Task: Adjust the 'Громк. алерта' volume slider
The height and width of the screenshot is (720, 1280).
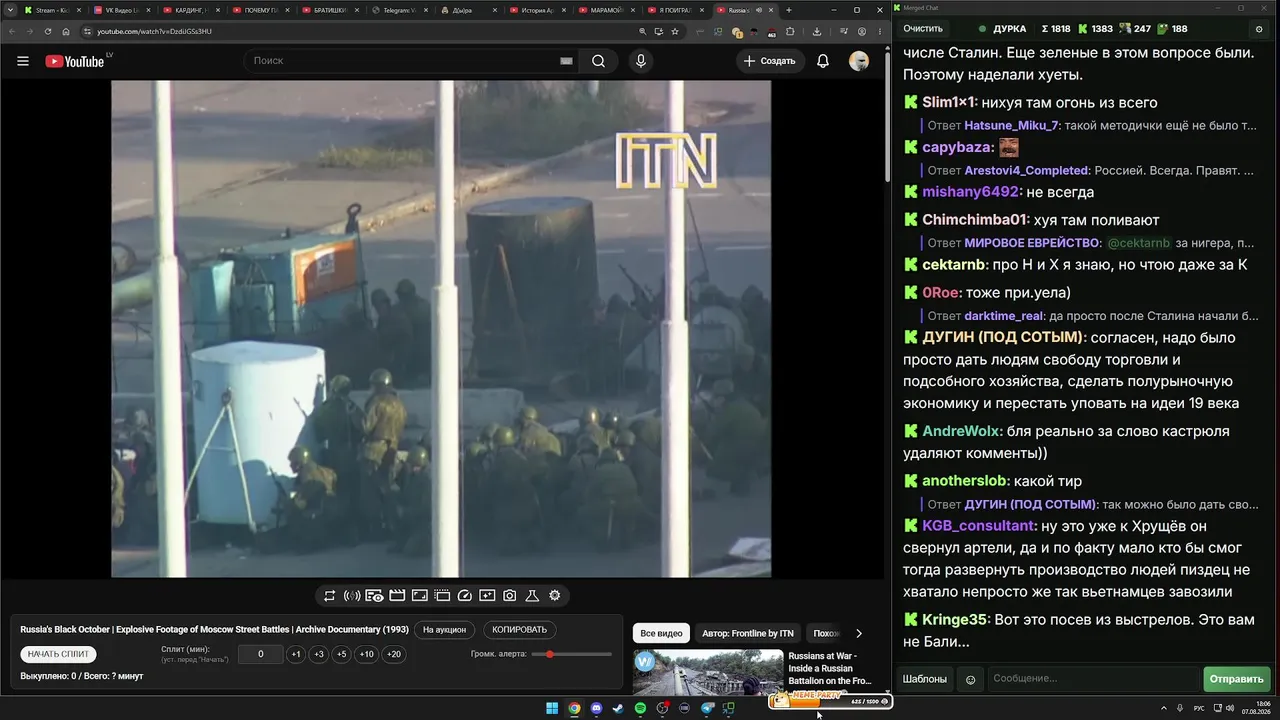Action: click(x=571, y=654)
